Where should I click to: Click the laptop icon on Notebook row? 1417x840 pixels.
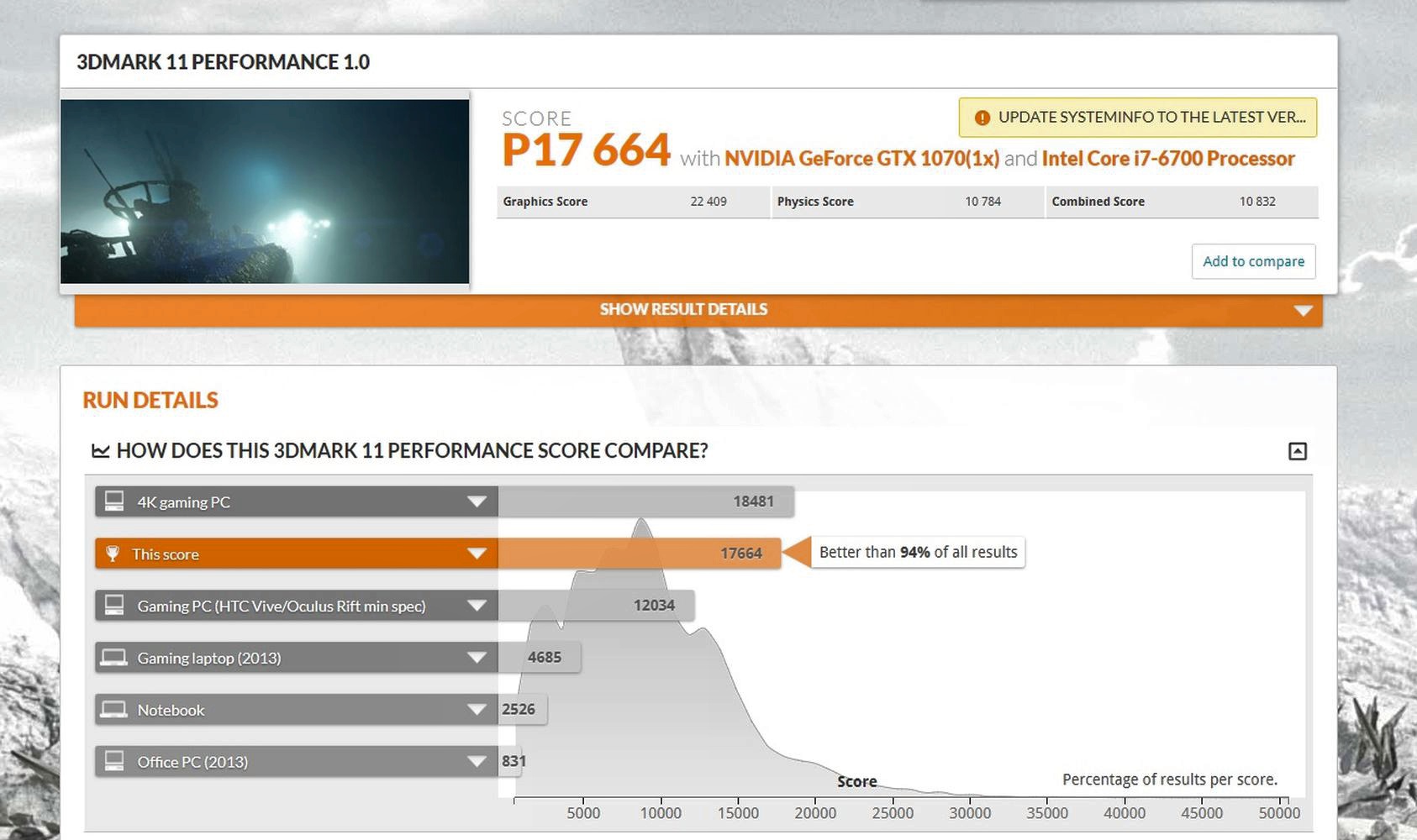(114, 709)
